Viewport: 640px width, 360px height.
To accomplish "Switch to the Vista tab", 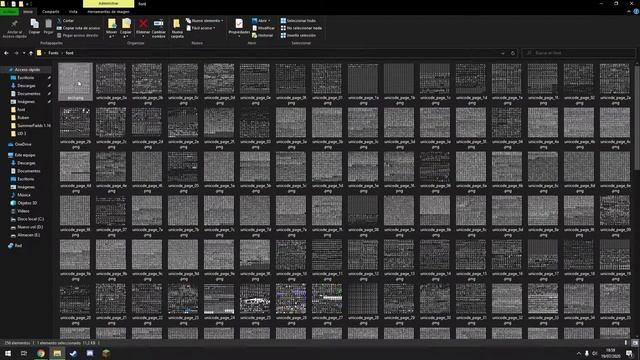I will coord(73,12).
